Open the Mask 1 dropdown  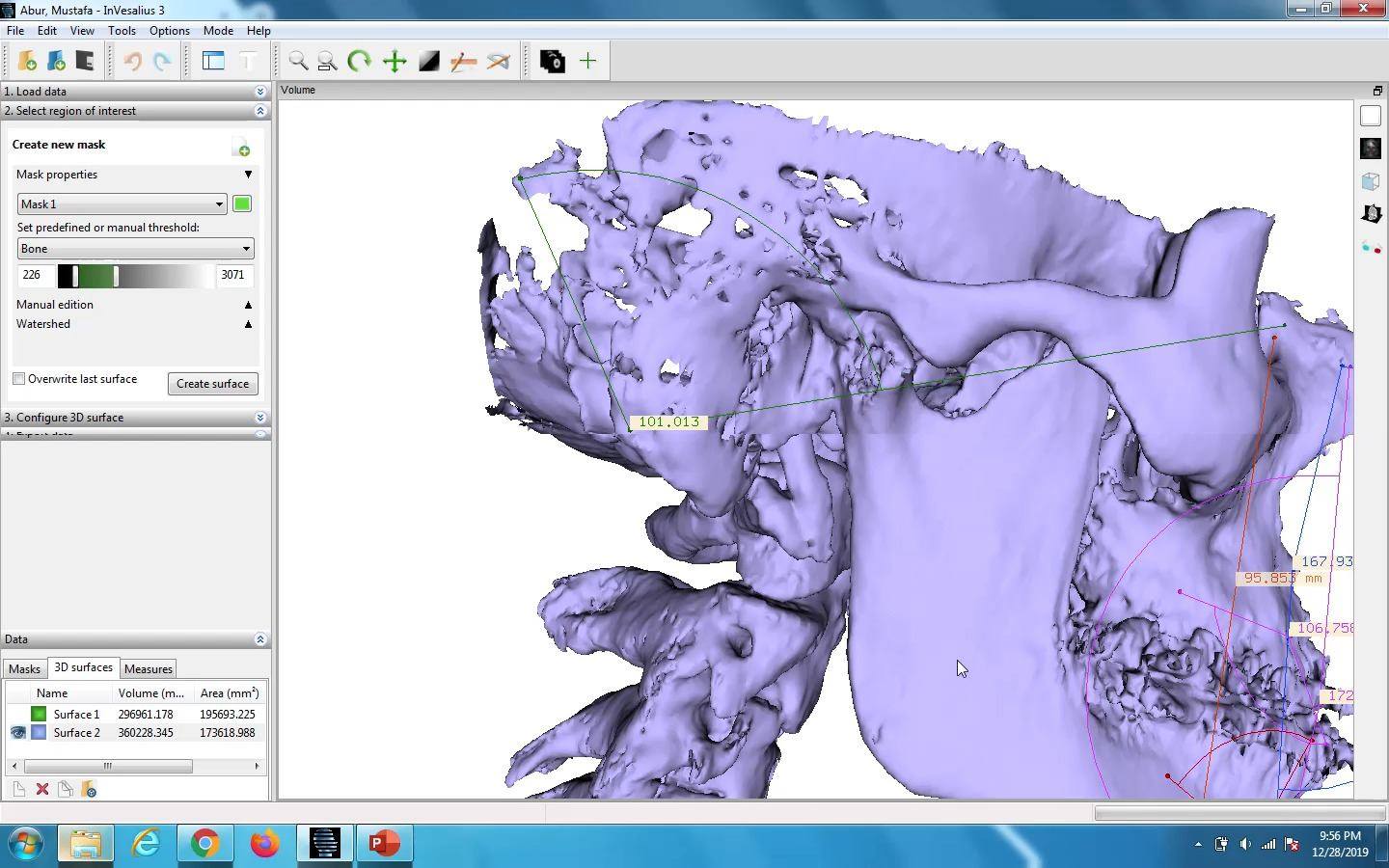pos(122,204)
